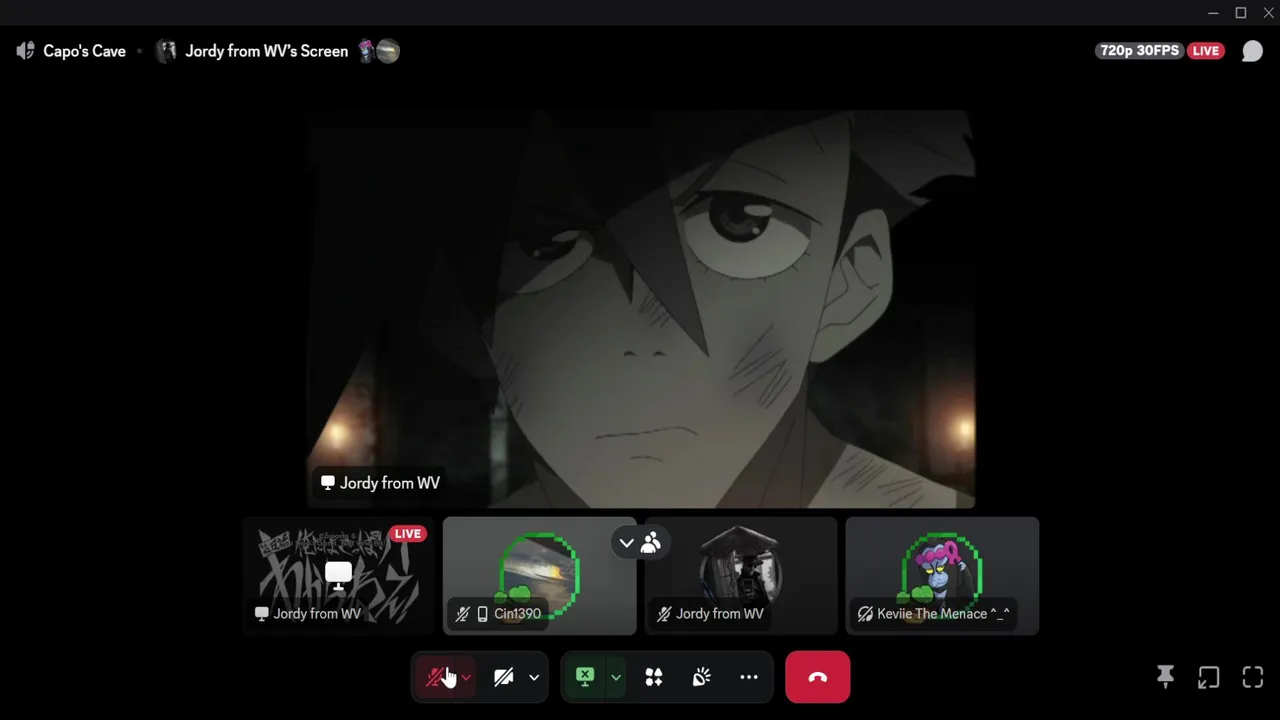Close the Discord window

1268,13
